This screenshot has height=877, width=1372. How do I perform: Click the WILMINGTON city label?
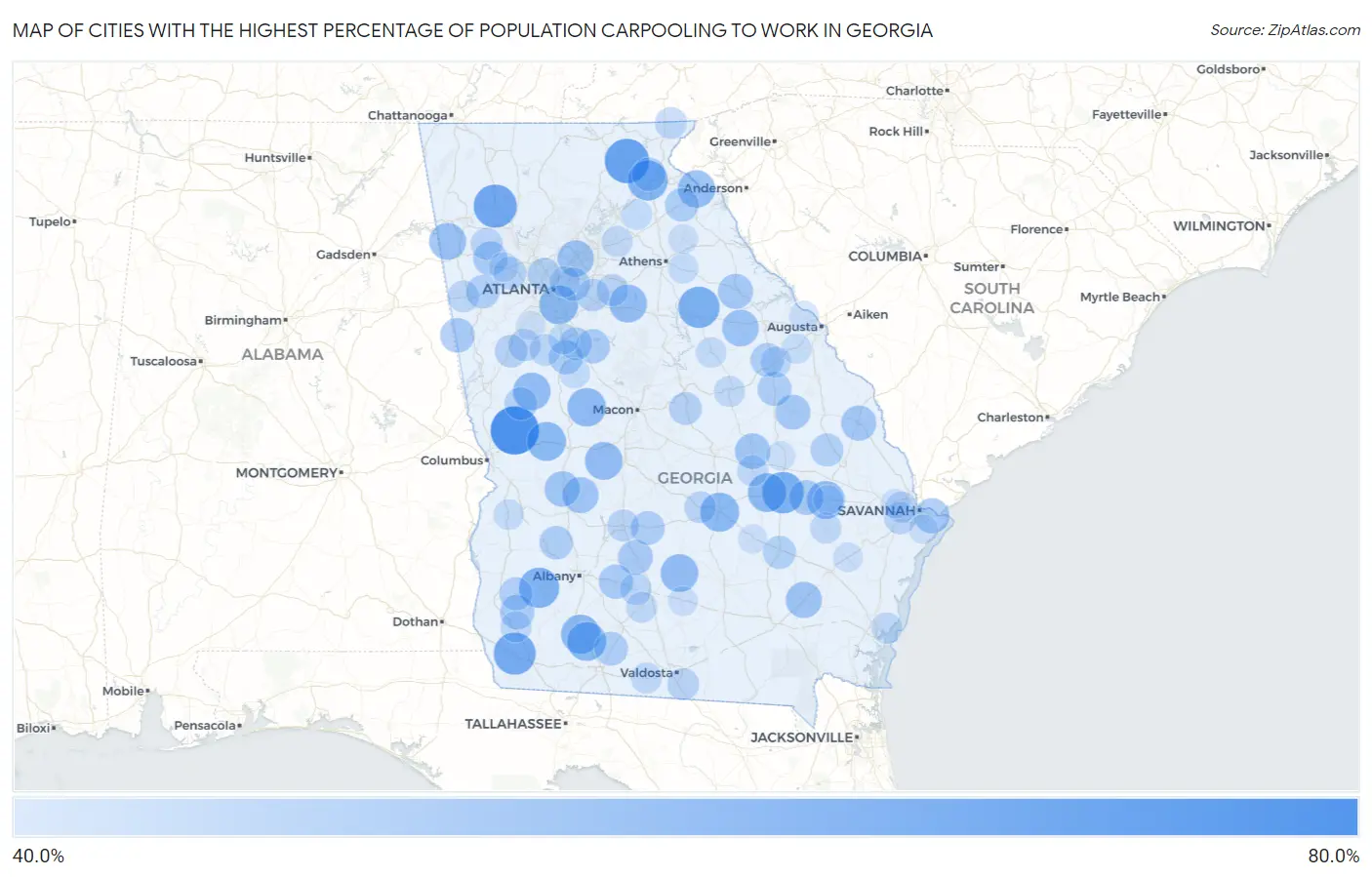(x=1219, y=225)
